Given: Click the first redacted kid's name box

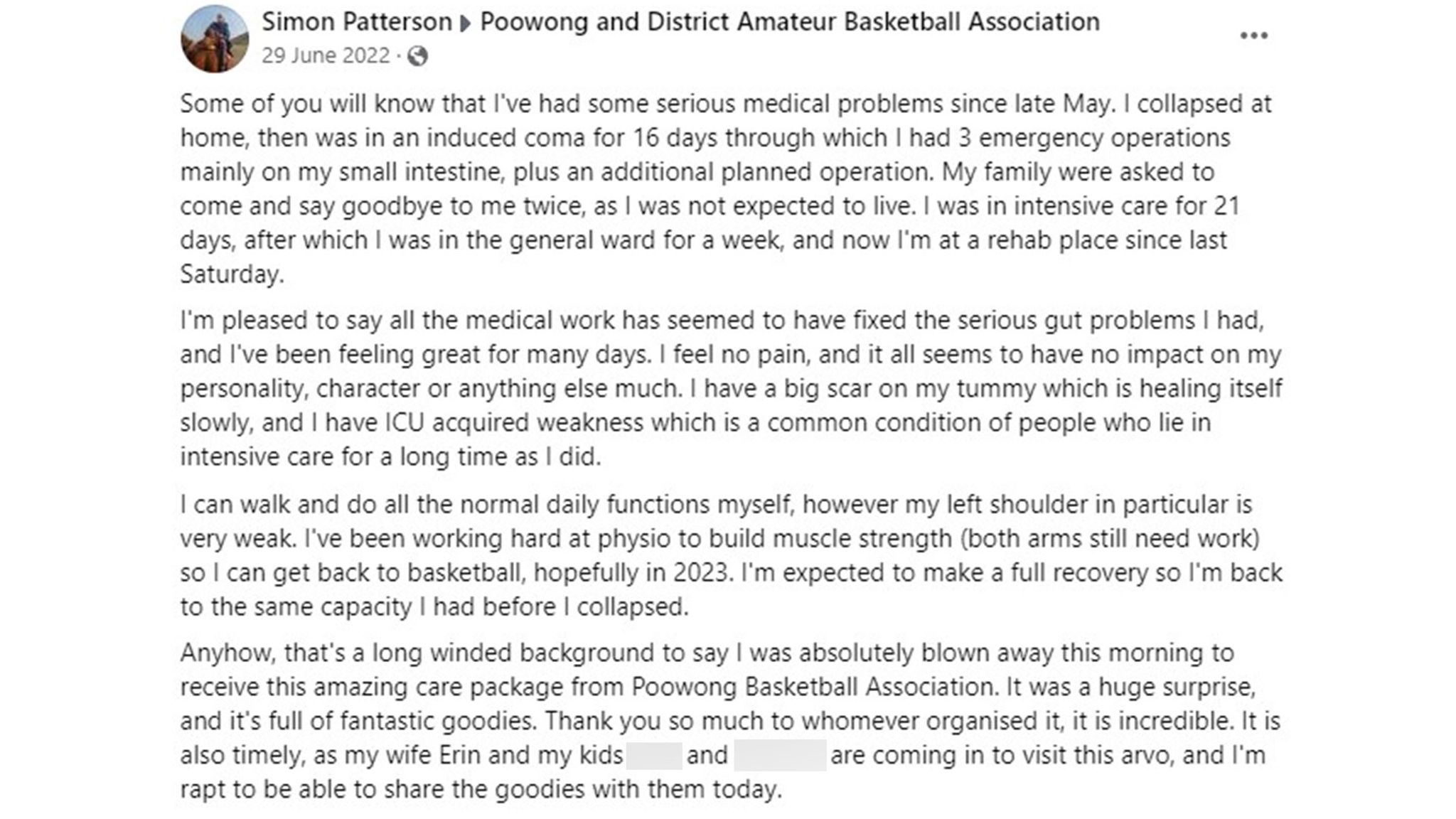Looking at the screenshot, I should (654, 755).
